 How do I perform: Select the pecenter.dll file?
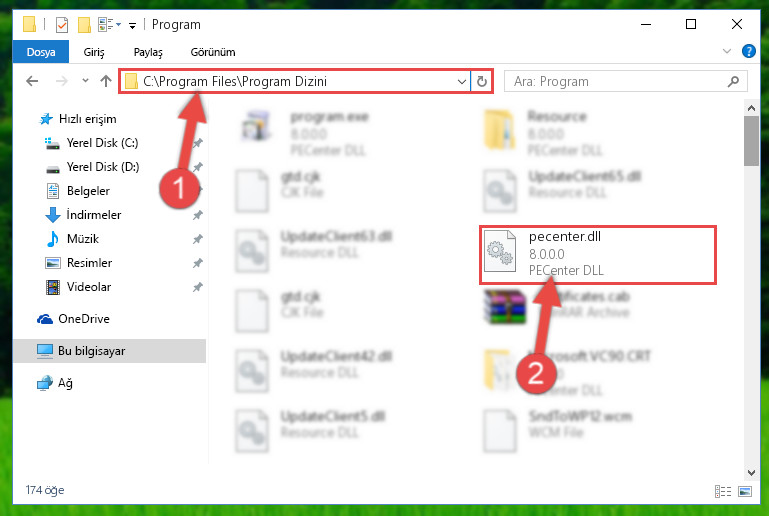598,255
